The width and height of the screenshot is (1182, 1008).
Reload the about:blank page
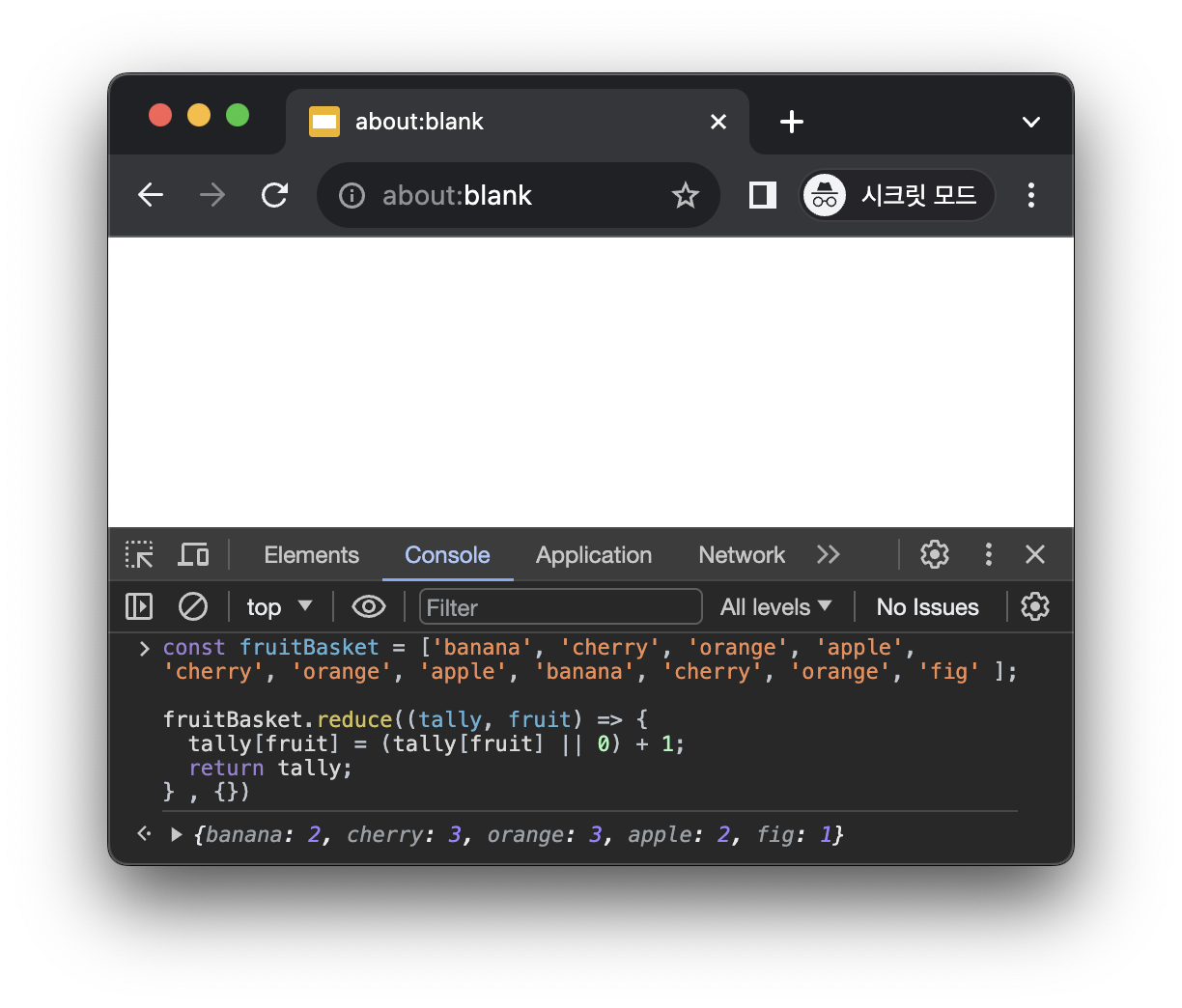click(x=275, y=195)
